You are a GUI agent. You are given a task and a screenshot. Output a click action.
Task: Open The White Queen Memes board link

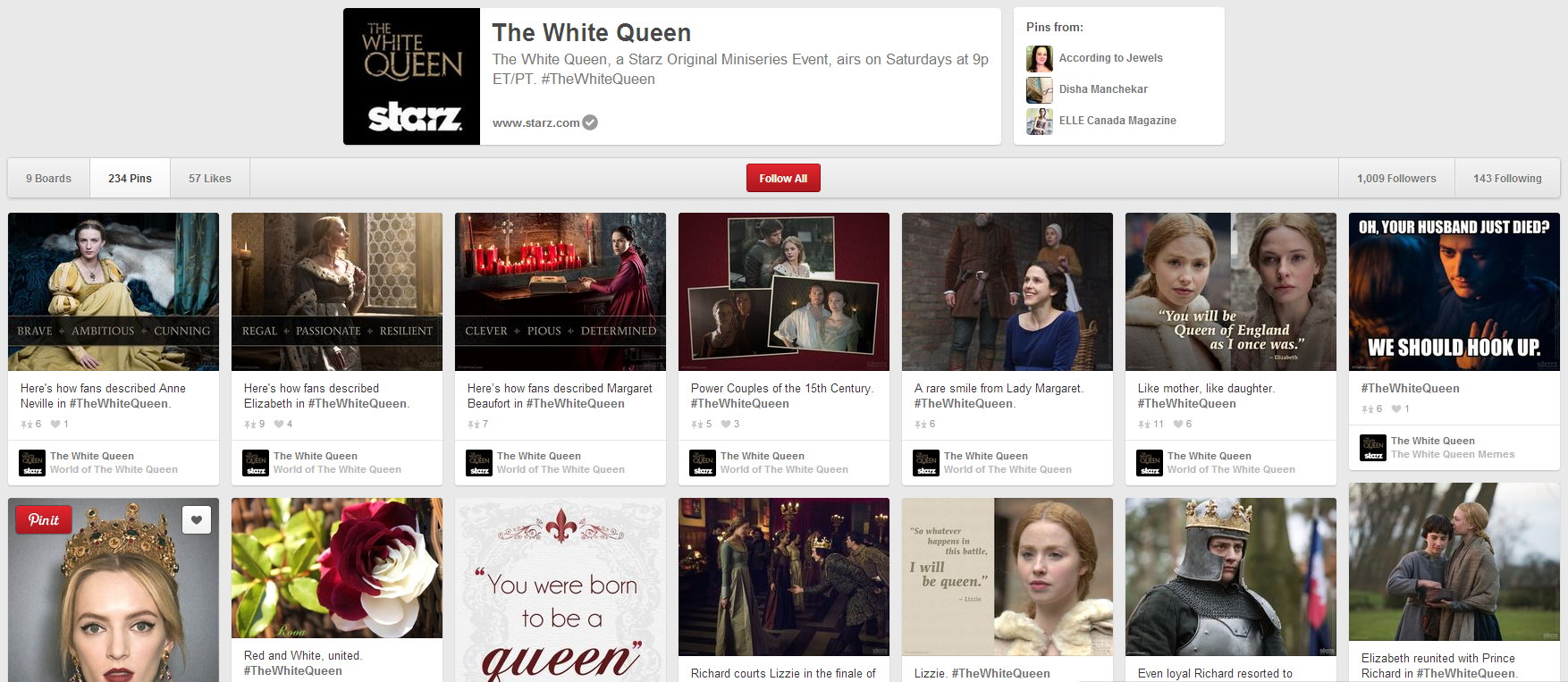point(1453,454)
